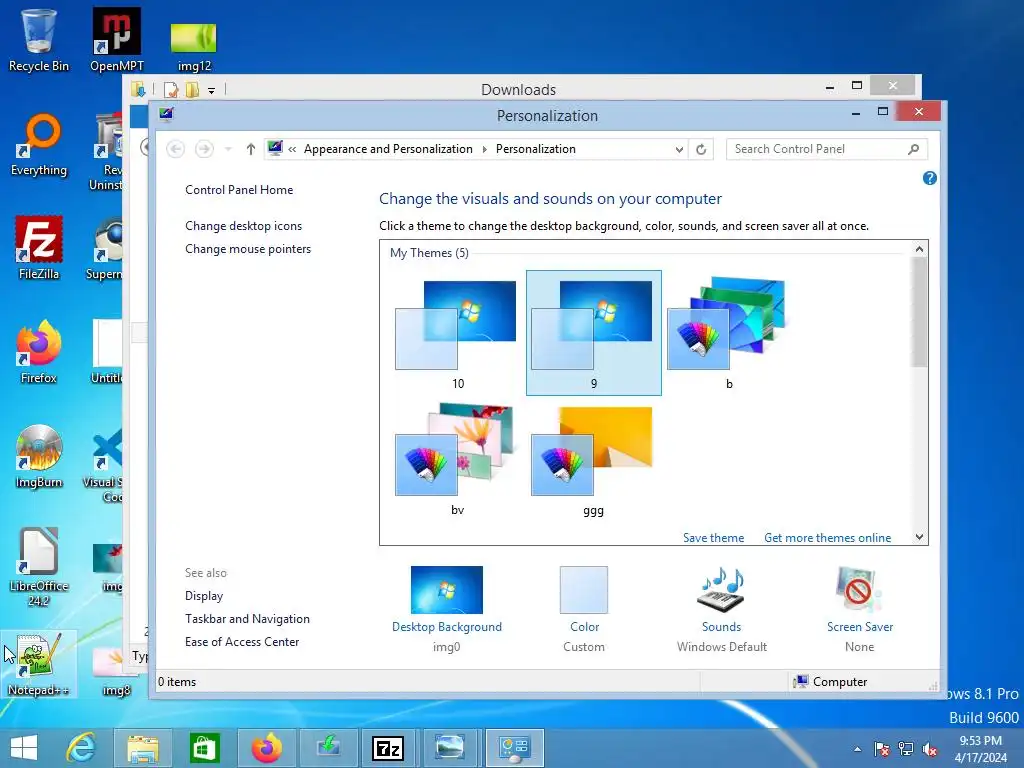Open Downloads quick access toolbar customize dropdown
This screenshot has height=768, width=1024.
pos(212,90)
